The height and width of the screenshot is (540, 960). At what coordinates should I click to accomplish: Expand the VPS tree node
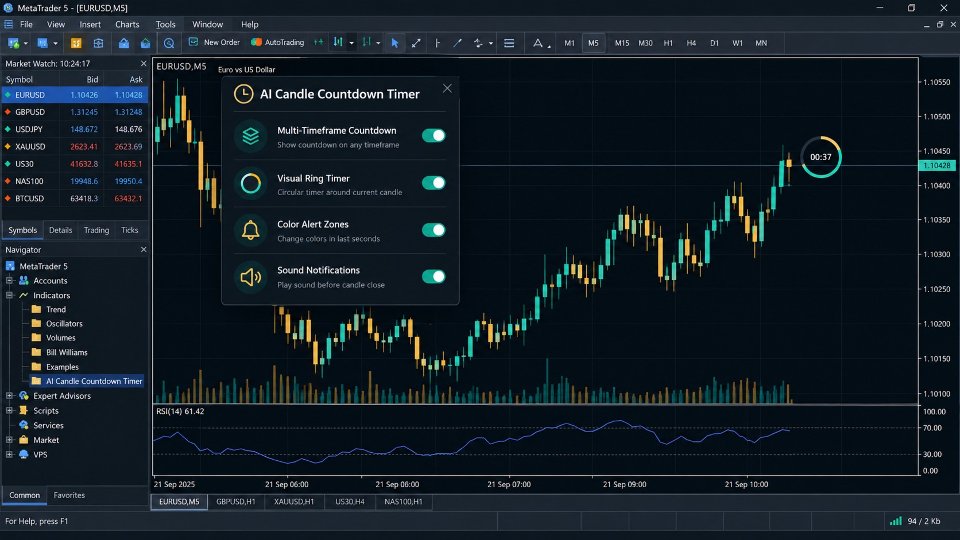10,454
